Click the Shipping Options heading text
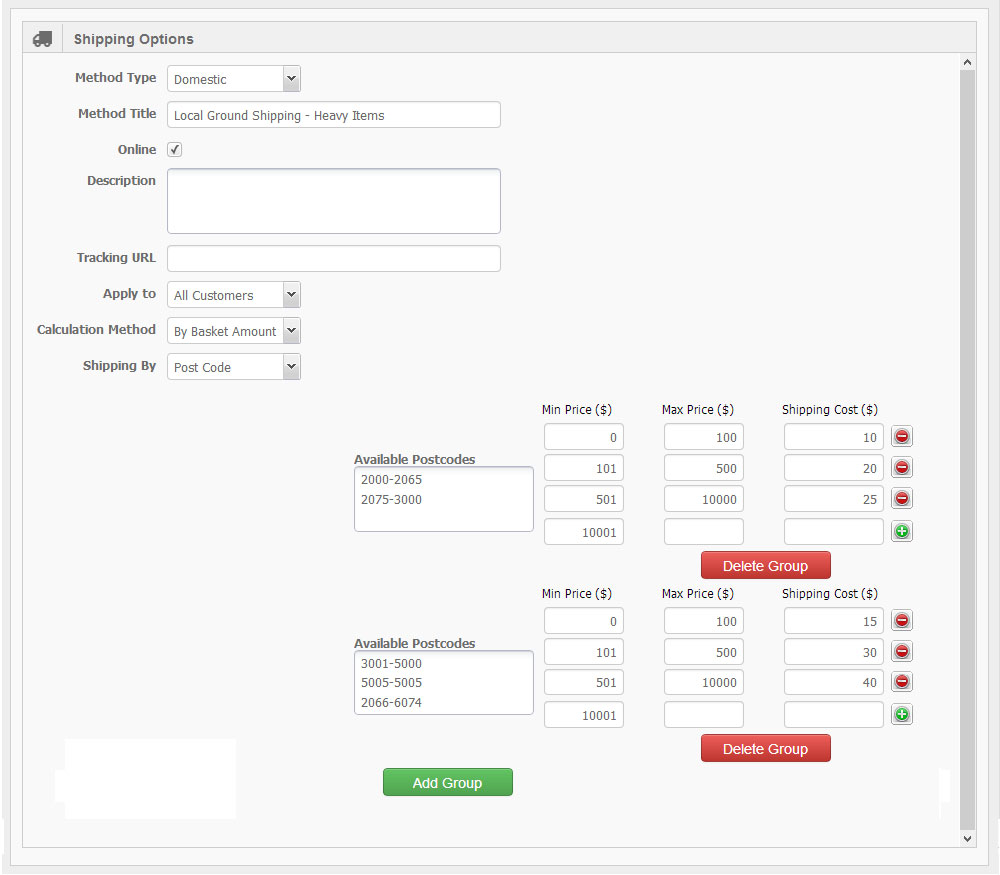Image resolution: width=1000 pixels, height=875 pixels. [133, 39]
